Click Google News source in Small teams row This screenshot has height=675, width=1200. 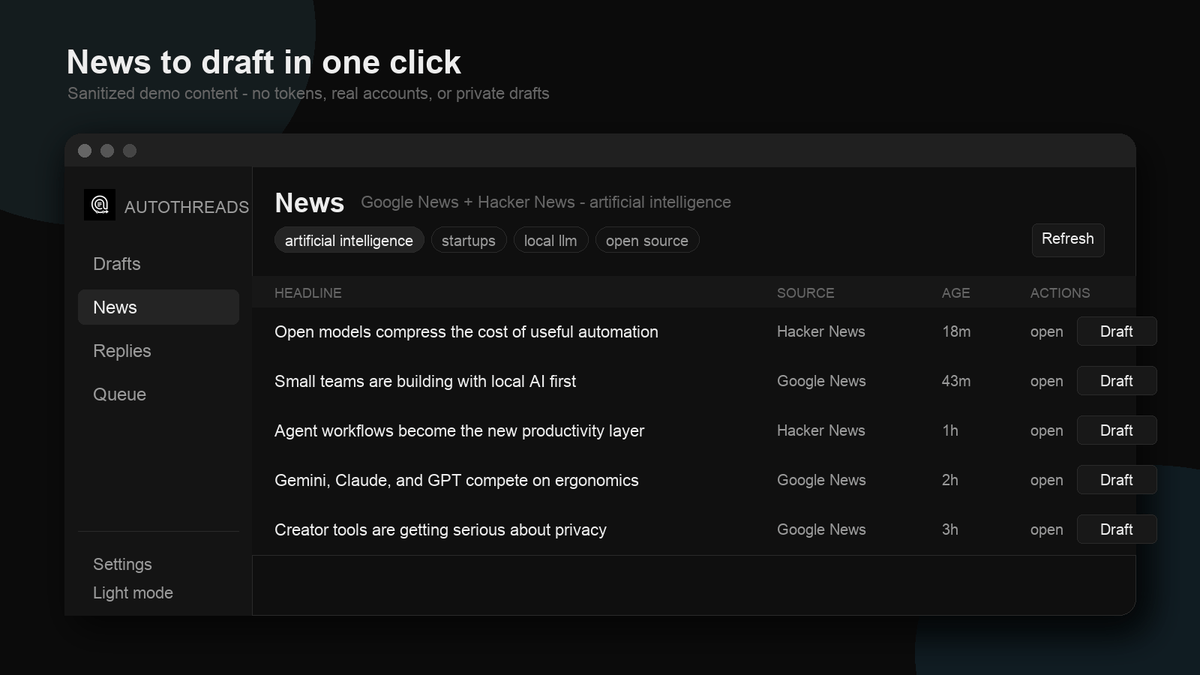tap(821, 381)
